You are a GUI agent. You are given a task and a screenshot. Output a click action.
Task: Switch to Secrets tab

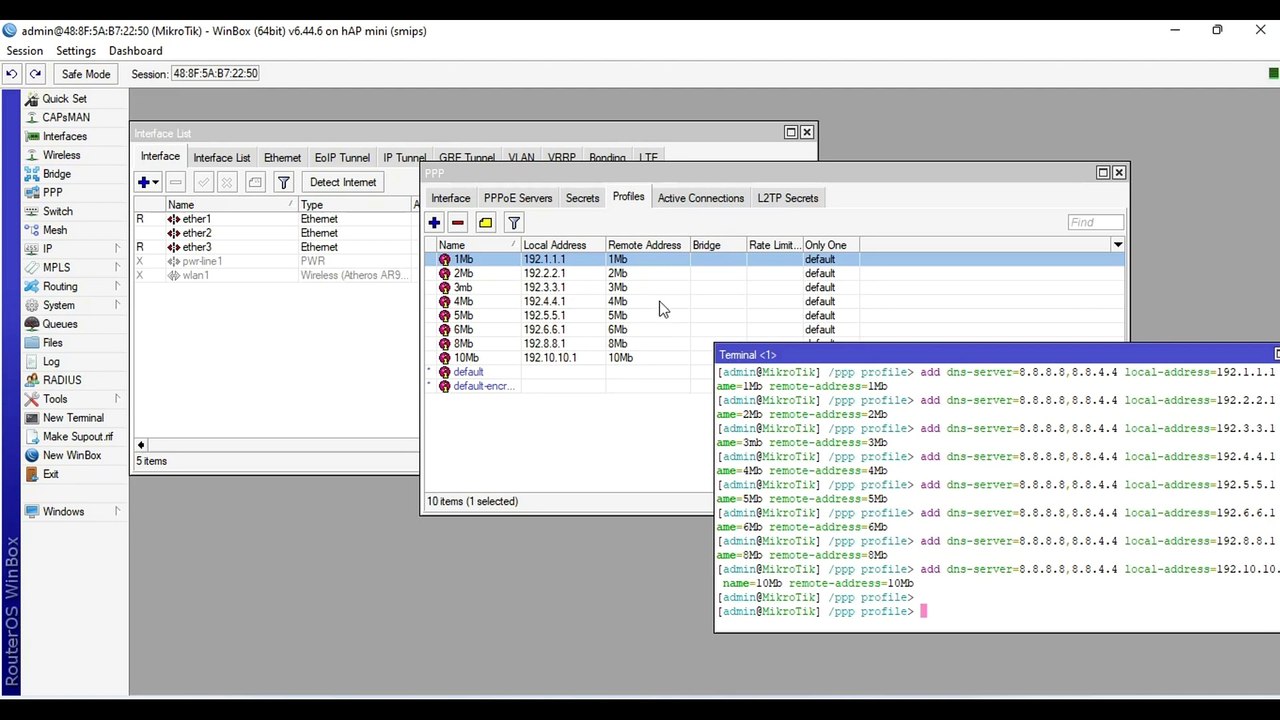pyautogui.click(x=582, y=198)
